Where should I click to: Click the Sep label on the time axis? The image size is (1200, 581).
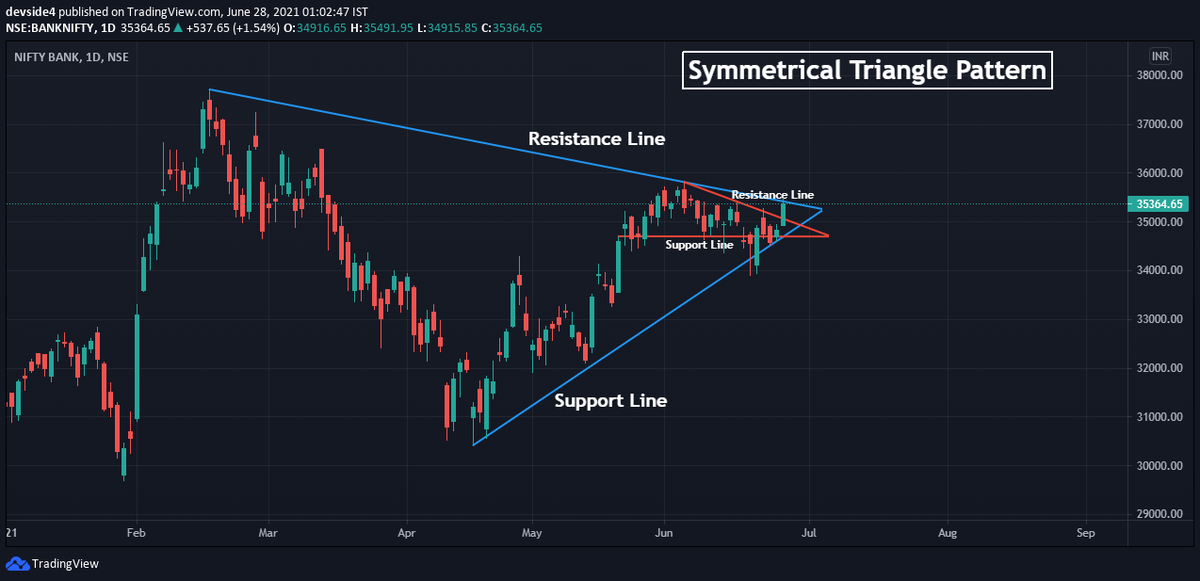(x=1084, y=534)
